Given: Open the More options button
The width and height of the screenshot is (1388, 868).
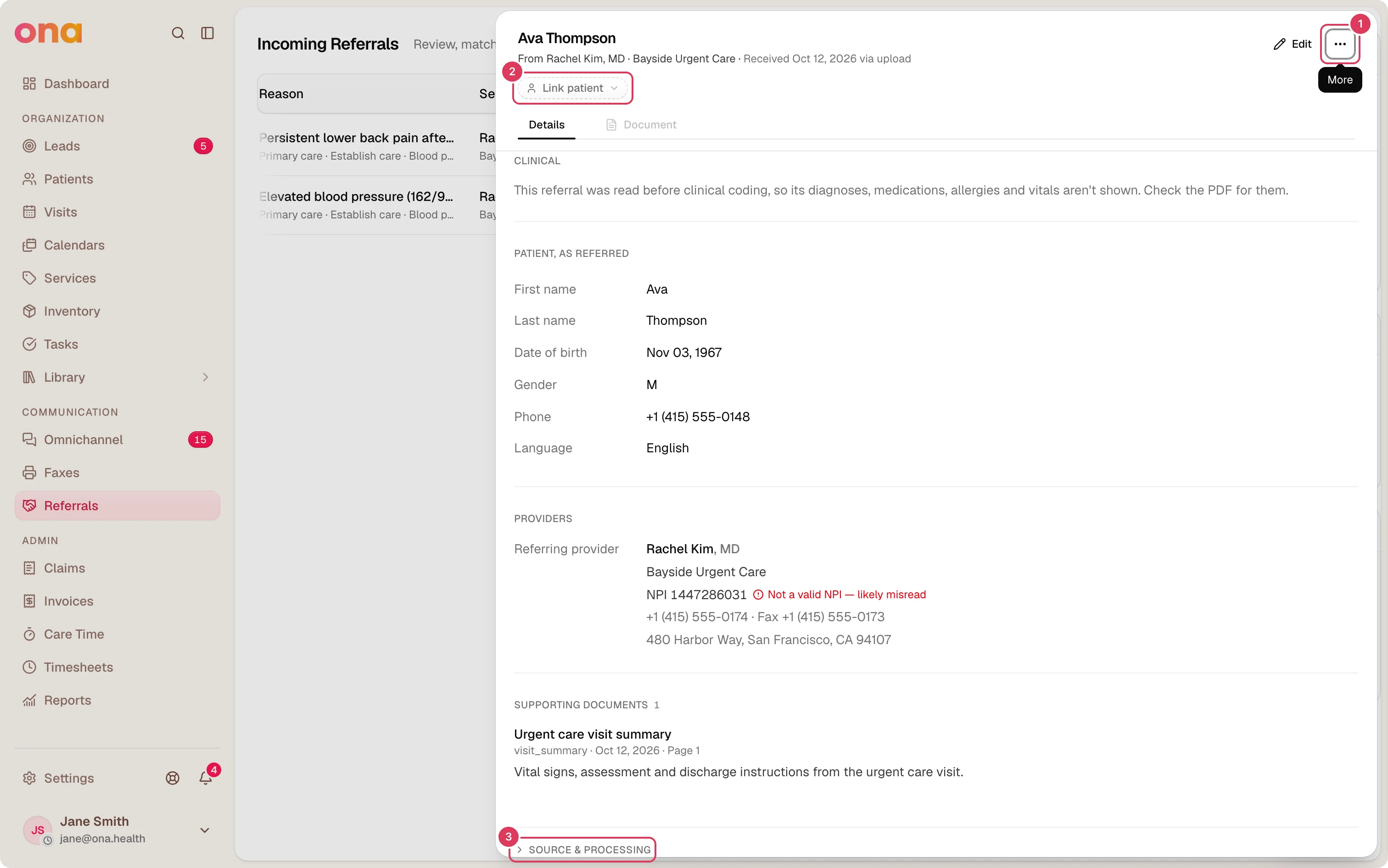Looking at the screenshot, I should [1340, 44].
